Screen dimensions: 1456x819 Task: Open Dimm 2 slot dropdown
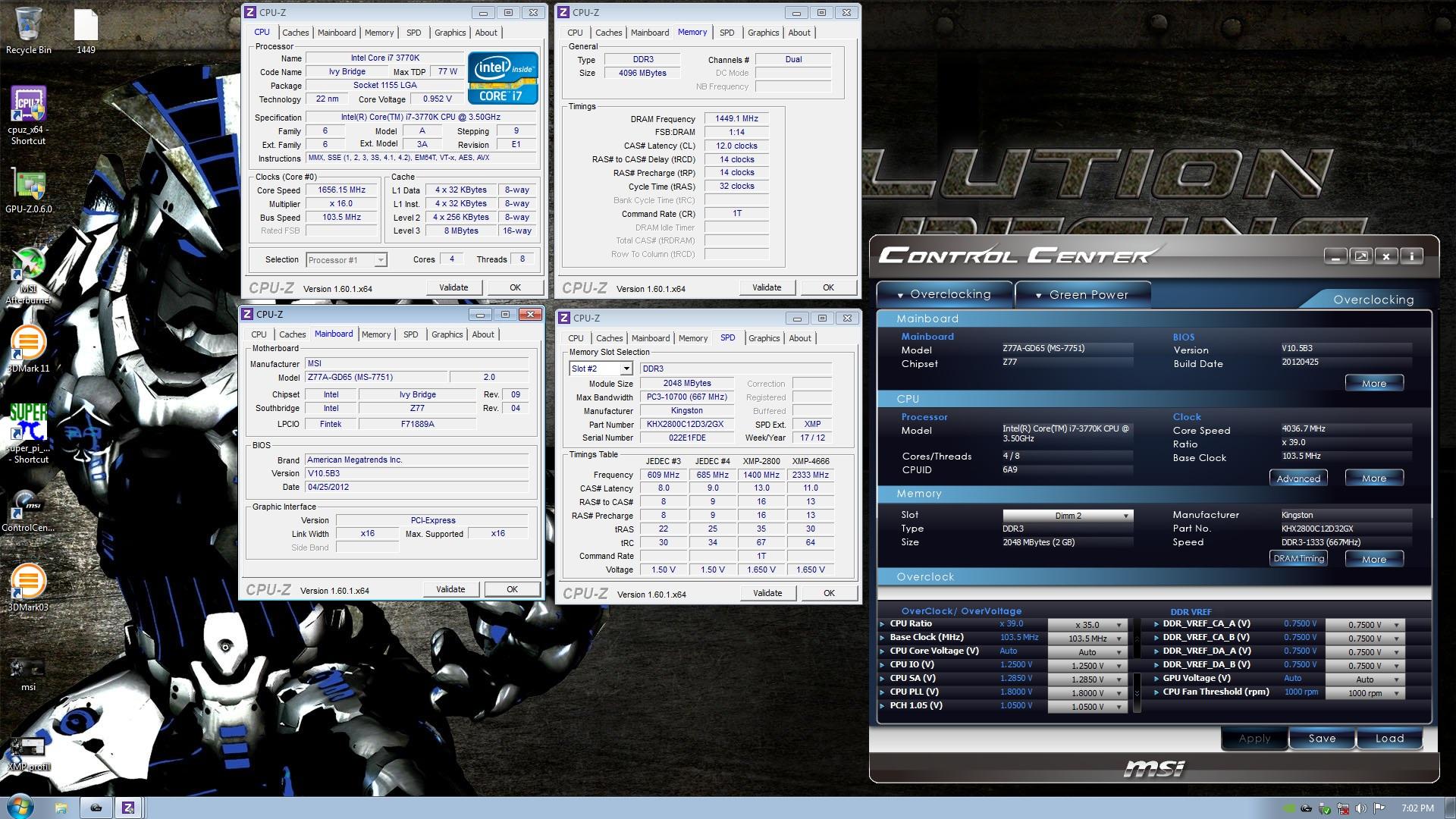(1068, 516)
